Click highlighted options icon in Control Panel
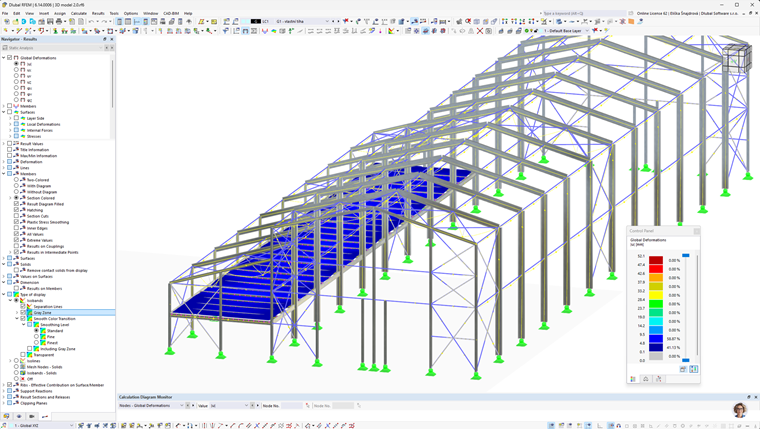Image resolution: width=760 pixels, height=429 pixels. tap(694, 369)
